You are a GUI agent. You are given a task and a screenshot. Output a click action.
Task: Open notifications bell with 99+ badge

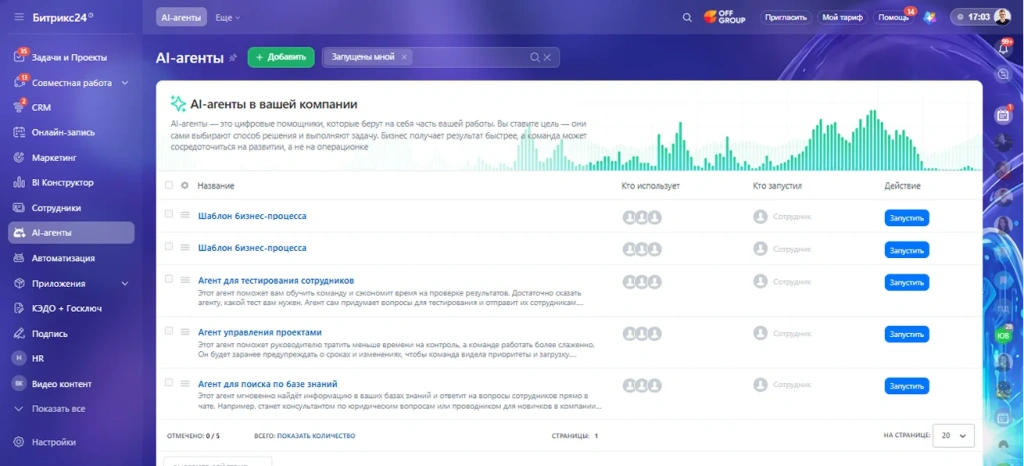click(1004, 49)
